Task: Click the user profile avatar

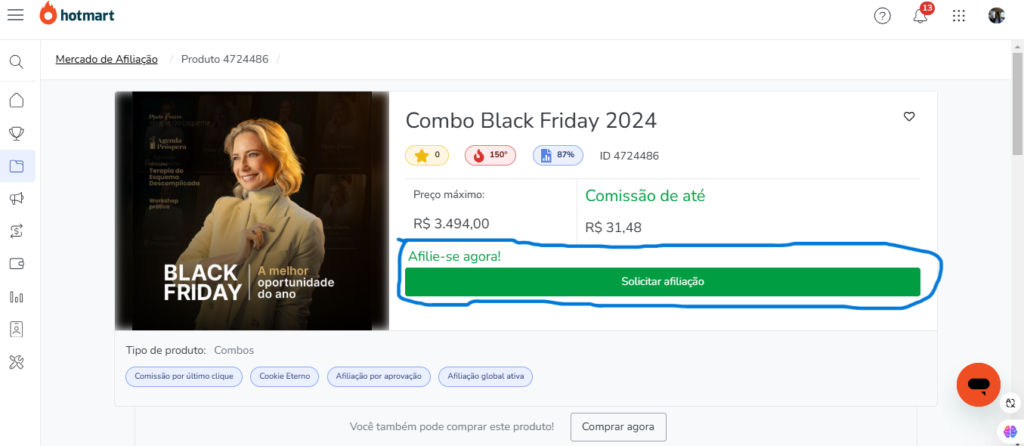Action: [x=996, y=16]
